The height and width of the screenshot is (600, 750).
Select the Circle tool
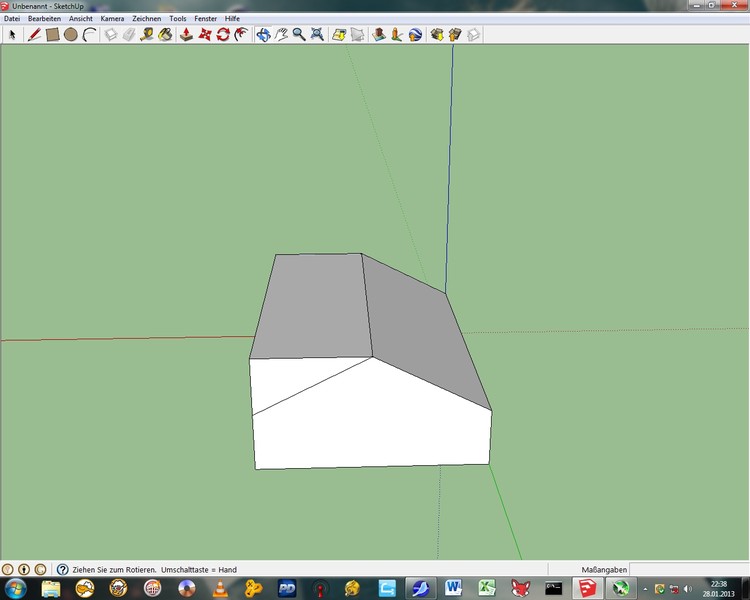[x=70, y=34]
